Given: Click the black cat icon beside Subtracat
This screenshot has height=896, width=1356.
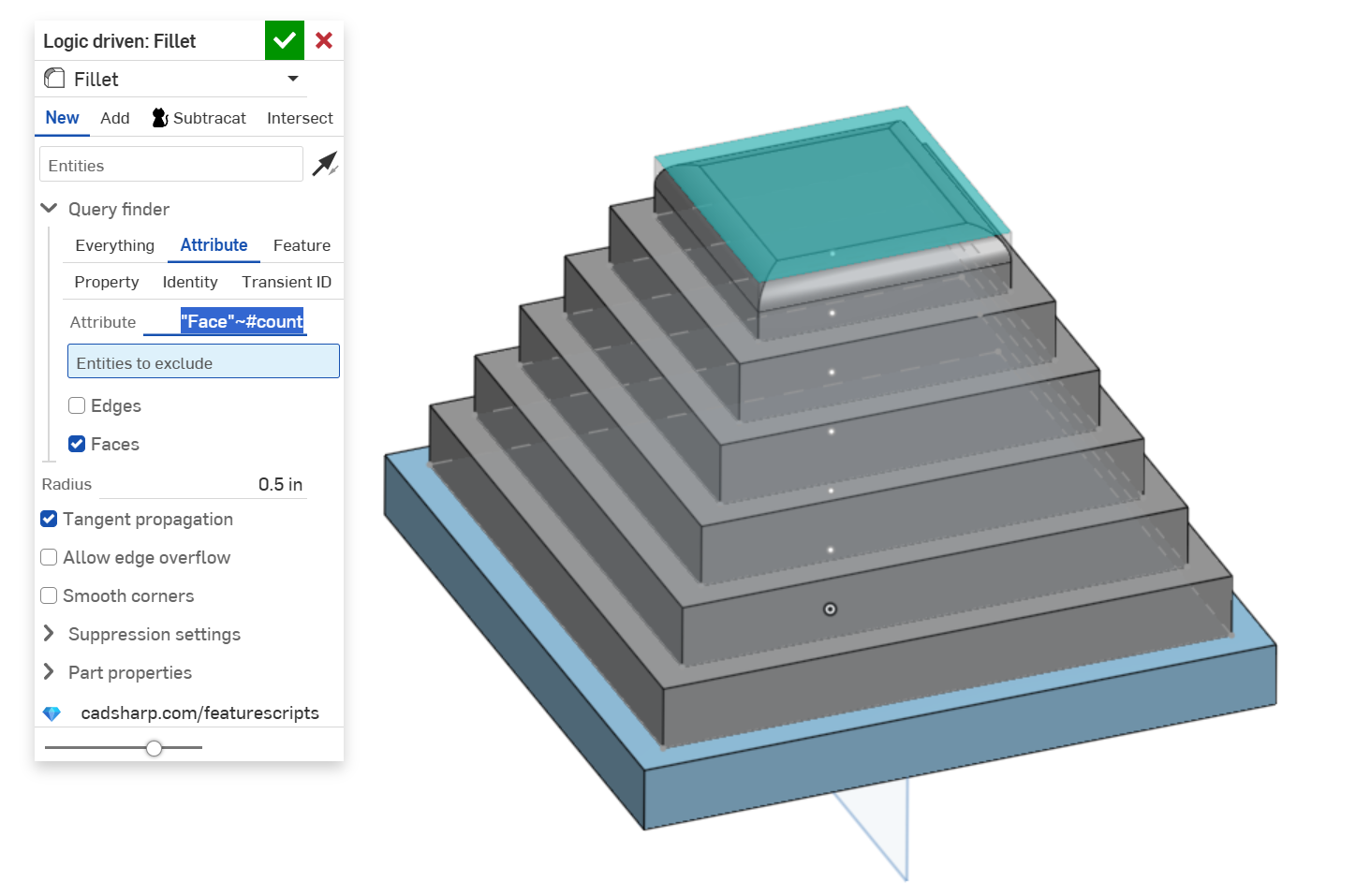Looking at the screenshot, I should [x=160, y=118].
